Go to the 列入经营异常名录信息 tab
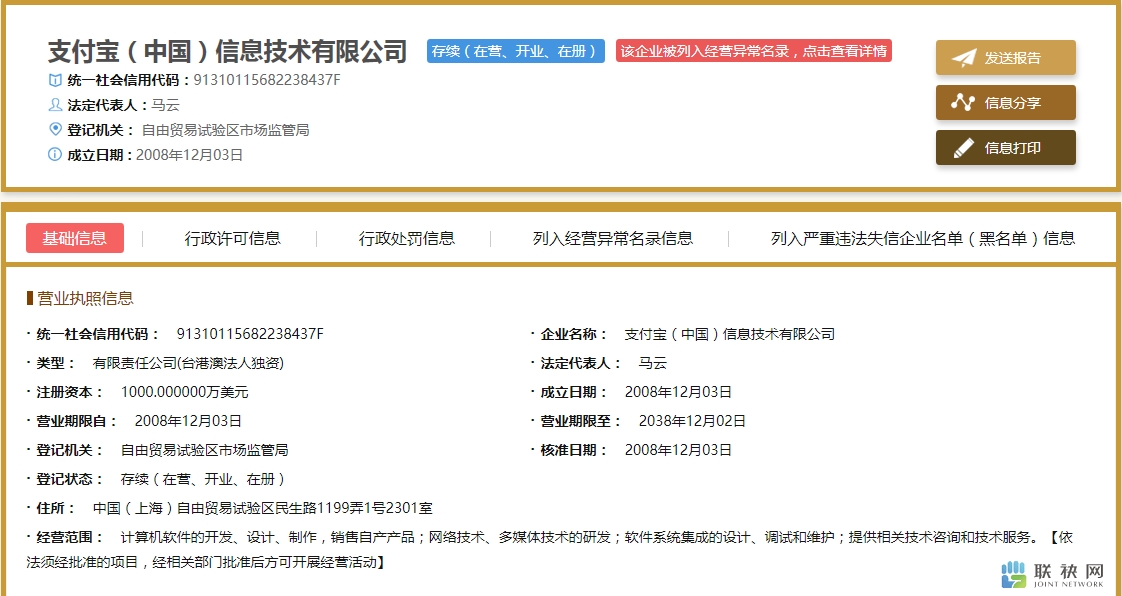The image size is (1122, 596). (613, 238)
